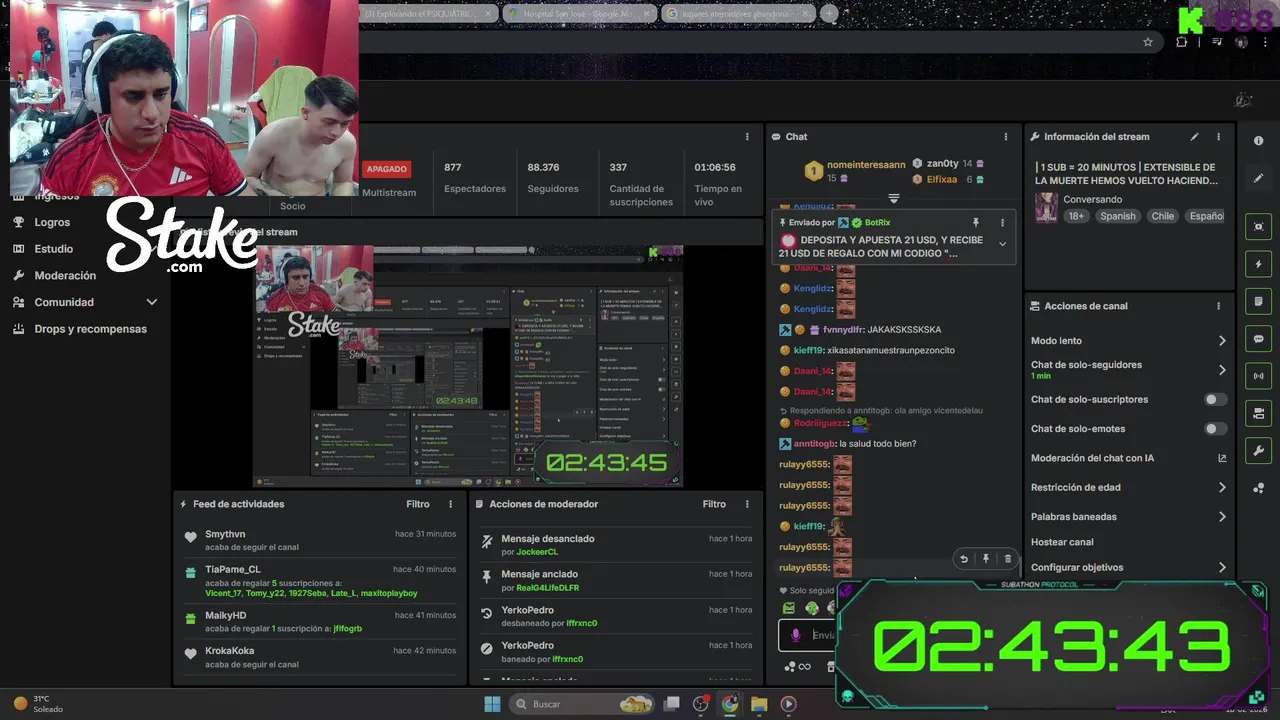
Task: Open Restricción de edad settings
Action: click(x=1128, y=487)
